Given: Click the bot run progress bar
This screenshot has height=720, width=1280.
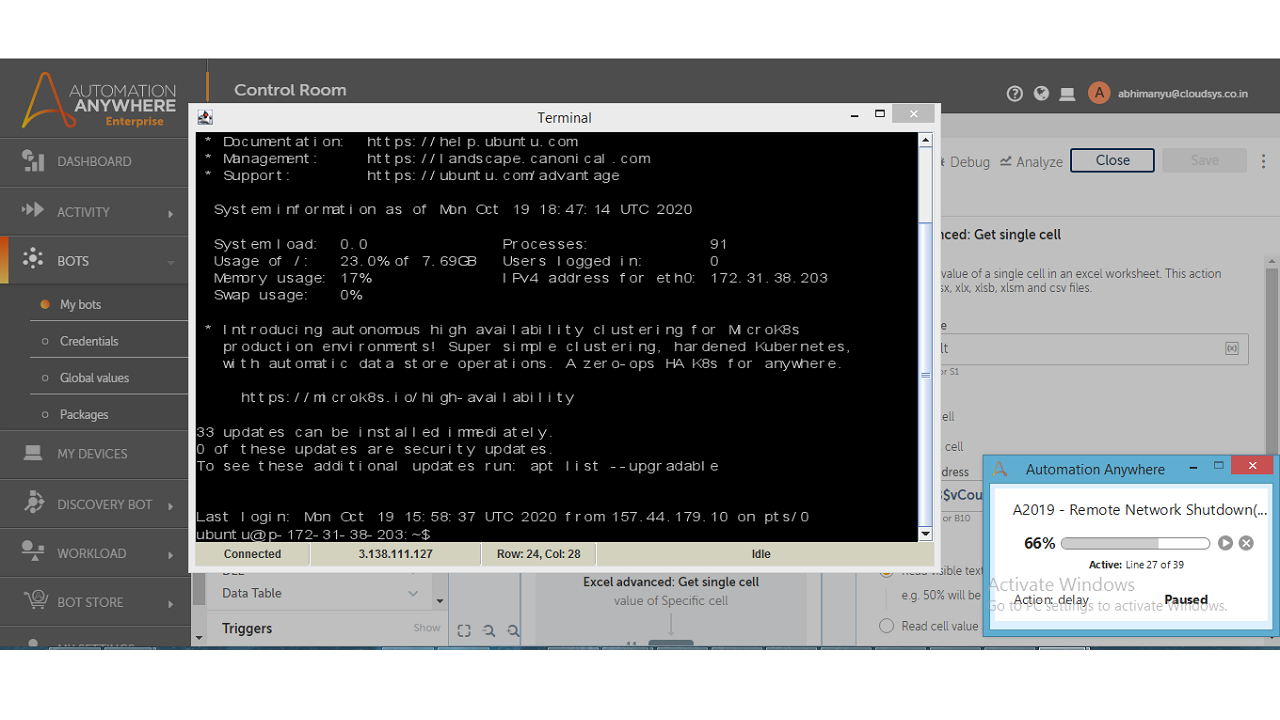Looking at the screenshot, I should [x=1135, y=543].
